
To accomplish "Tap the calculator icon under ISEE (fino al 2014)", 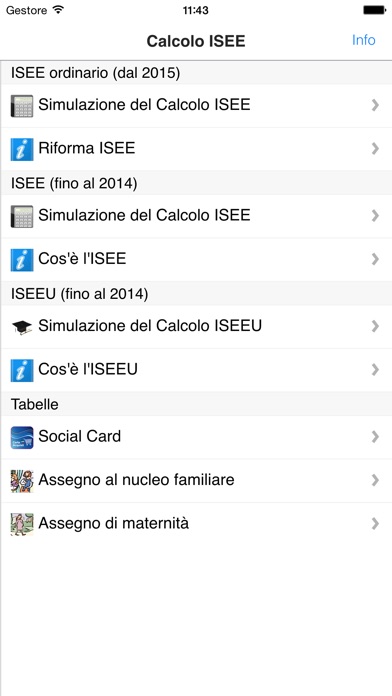I will click(22, 216).
